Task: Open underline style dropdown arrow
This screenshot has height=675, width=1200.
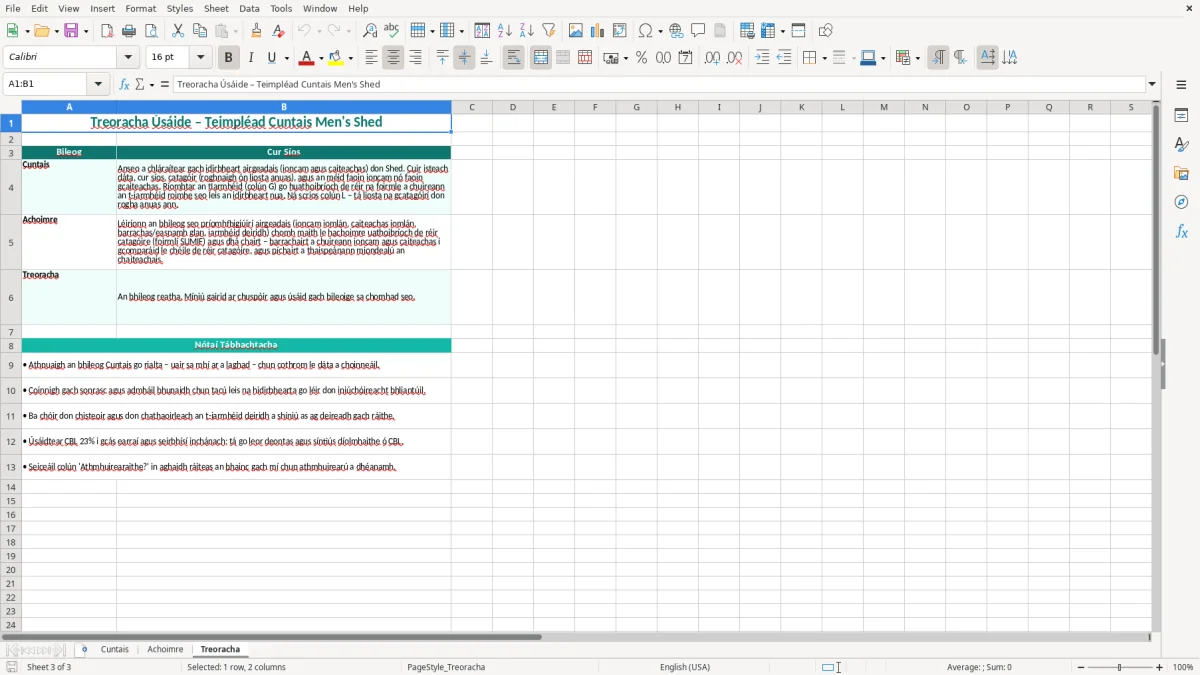Action: coord(286,58)
